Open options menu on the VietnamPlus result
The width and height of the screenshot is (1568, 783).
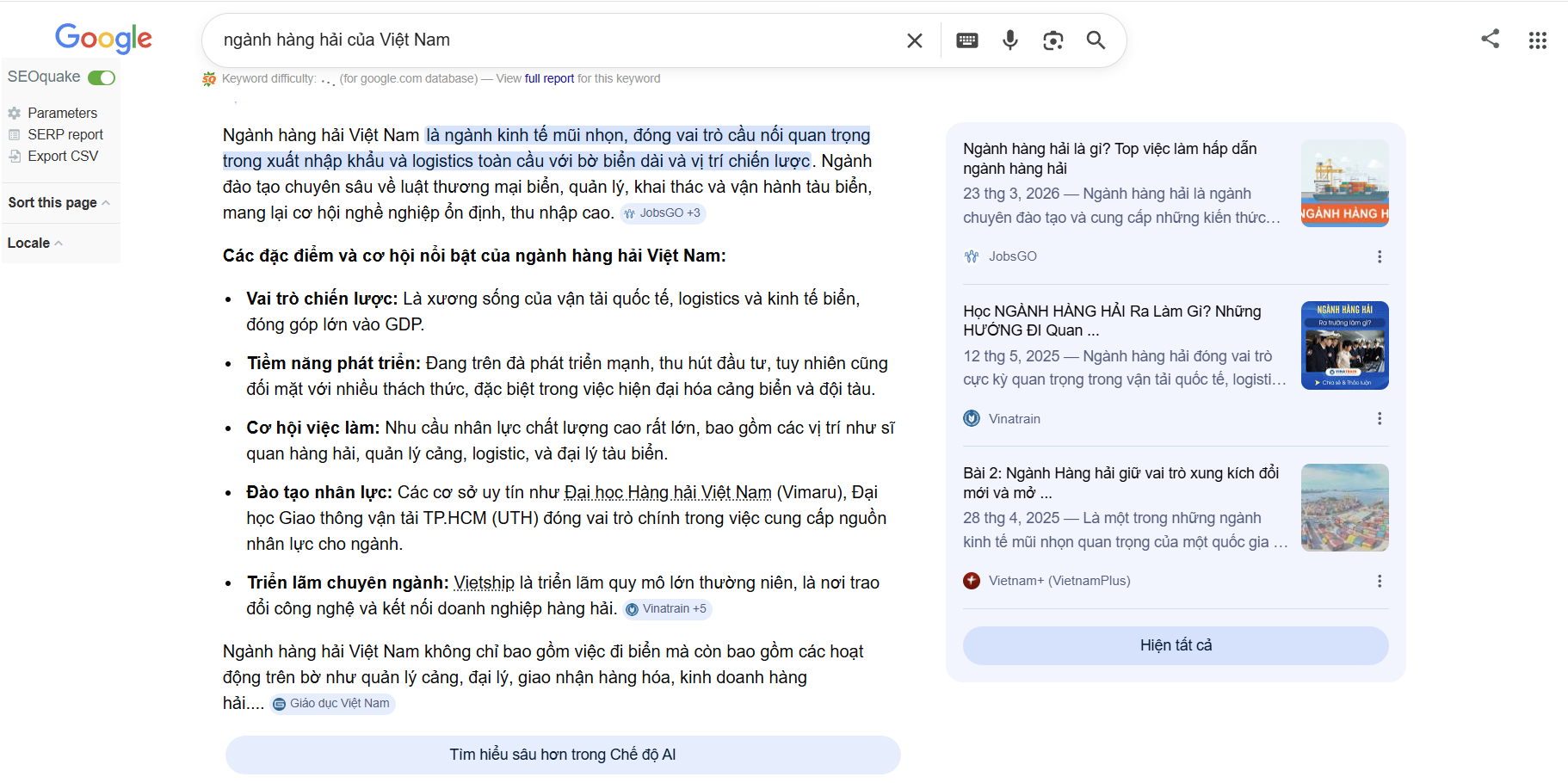click(x=1380, y=581)
